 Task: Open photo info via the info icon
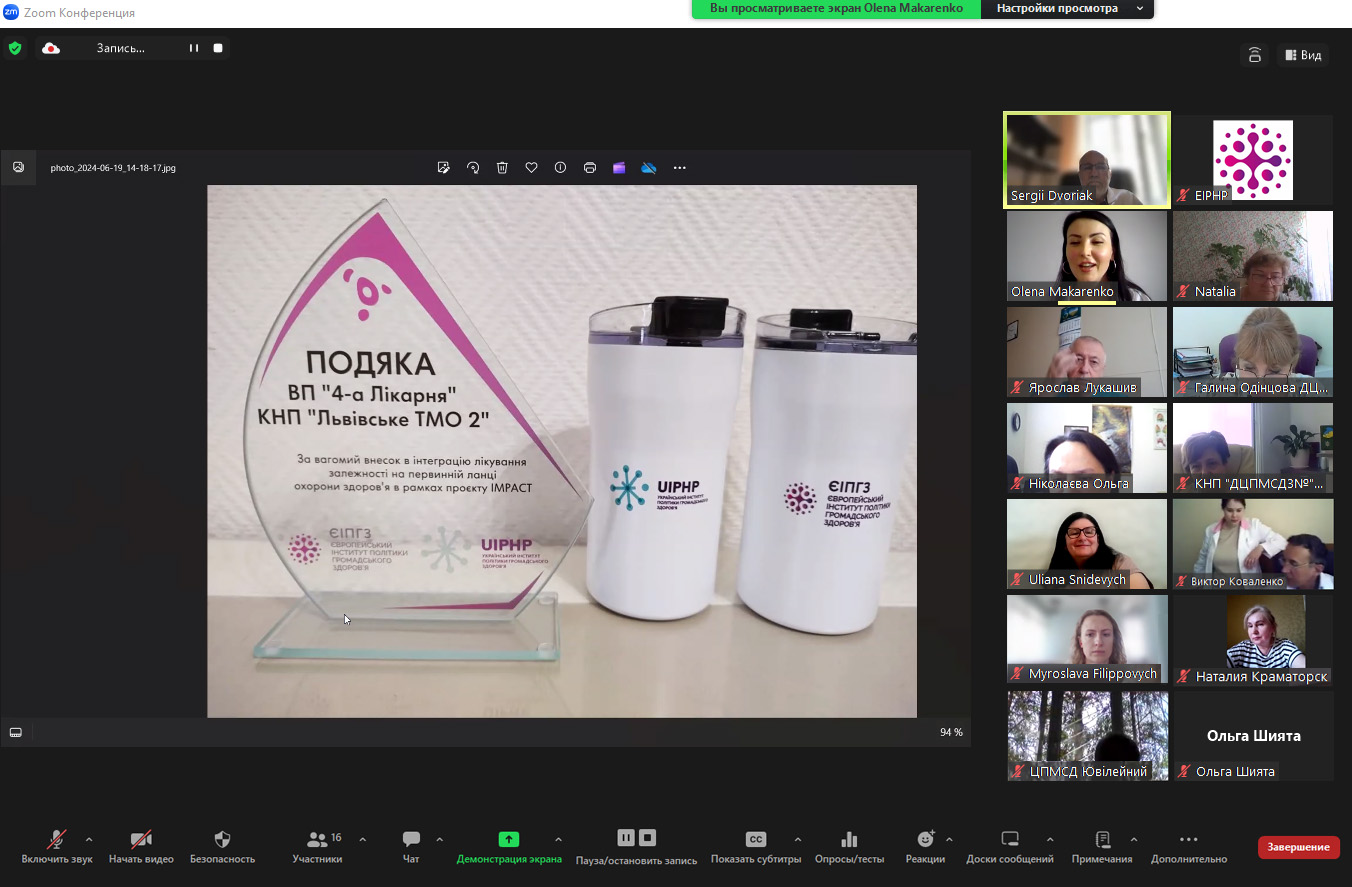click(x=561, y=168)
